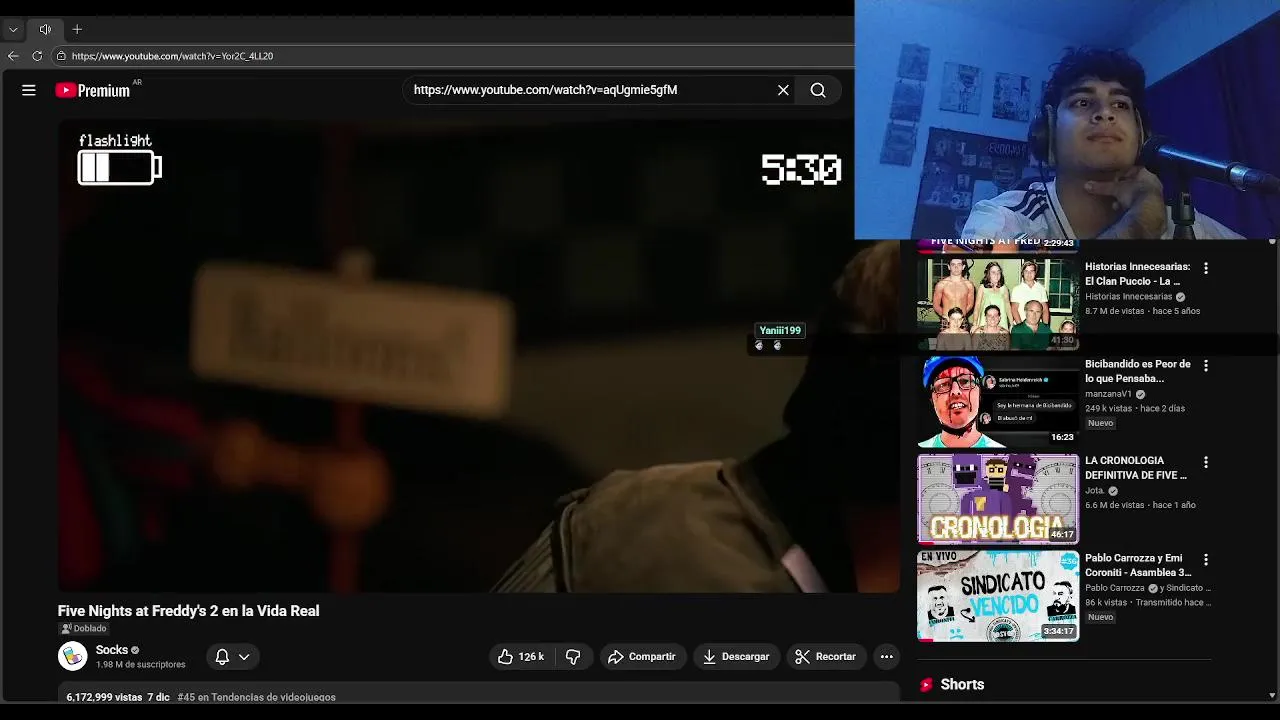Click the 1.98 M de suscriptores text

point(140,665)
